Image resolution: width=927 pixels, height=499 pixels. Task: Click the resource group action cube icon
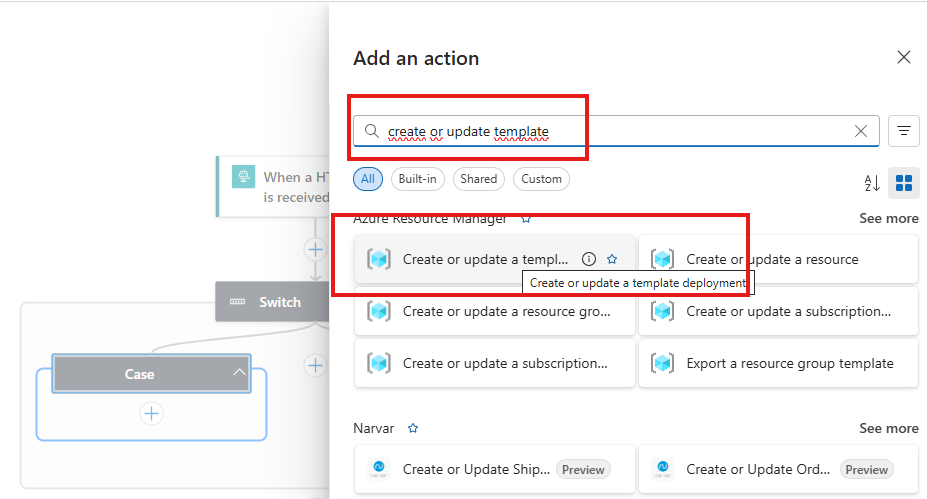coord(378,311)
